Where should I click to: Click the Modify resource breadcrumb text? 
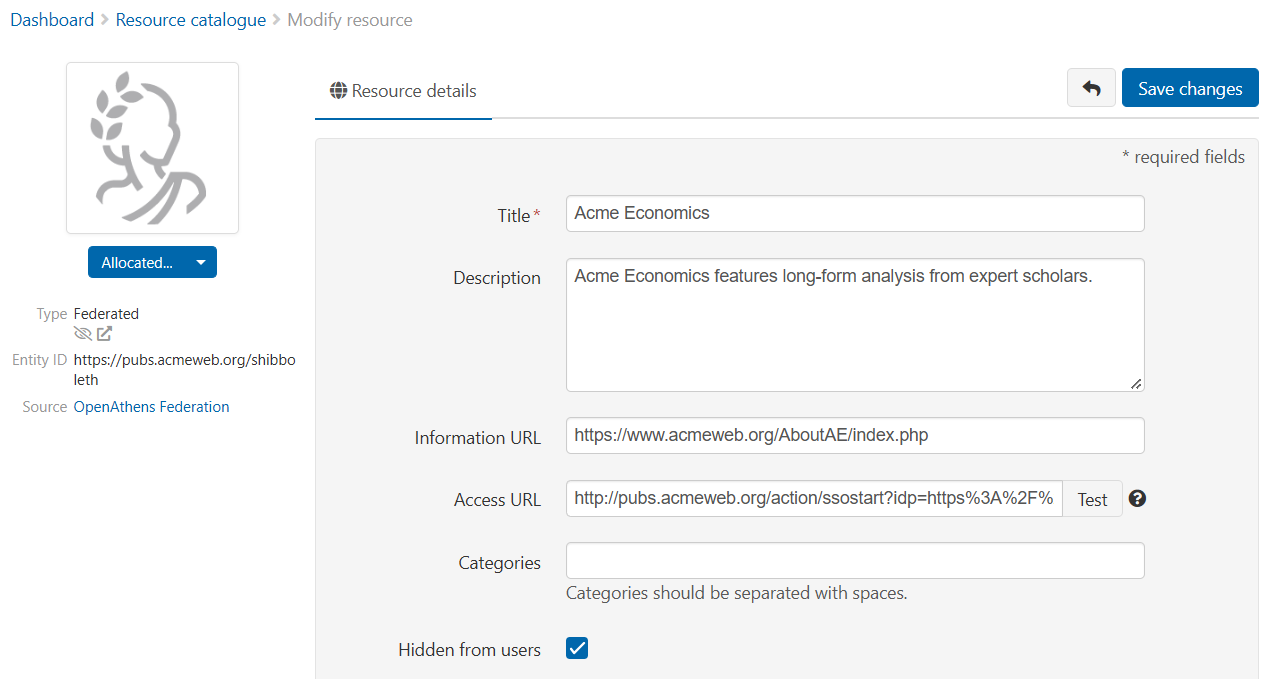pos(350,20)
